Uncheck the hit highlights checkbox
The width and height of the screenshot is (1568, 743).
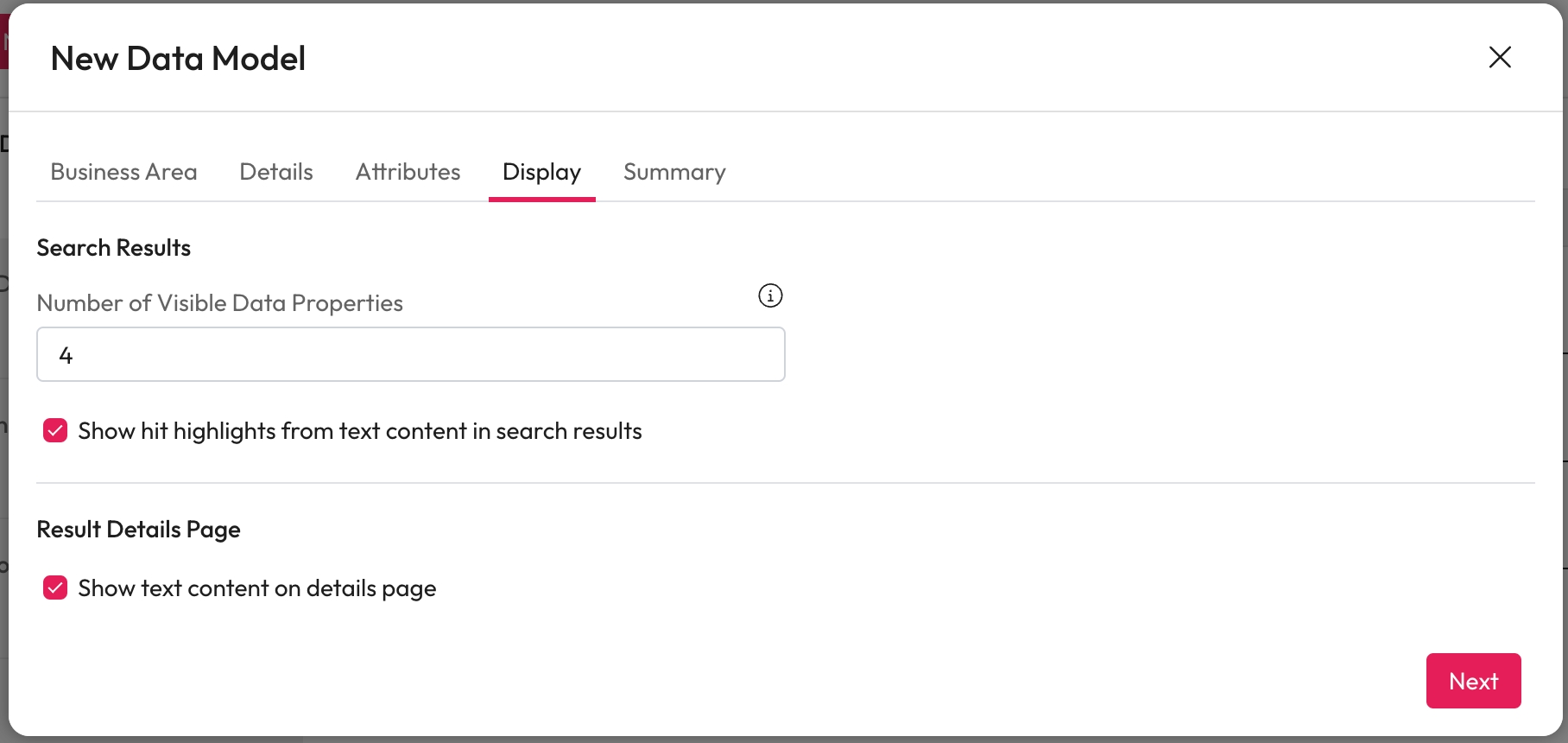[55, 430]
